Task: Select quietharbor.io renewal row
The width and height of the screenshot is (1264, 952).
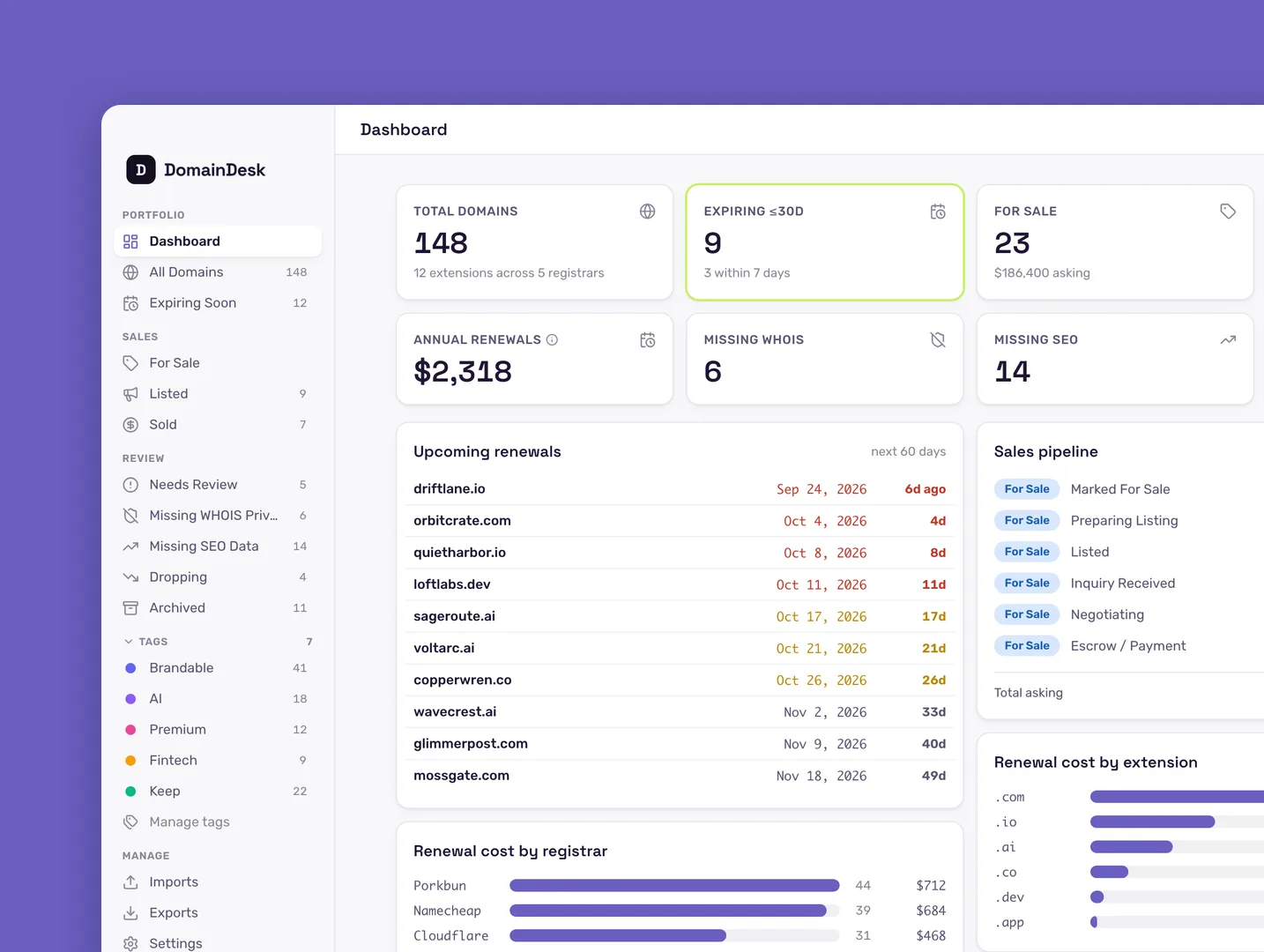Action: (x=680, y=553)
